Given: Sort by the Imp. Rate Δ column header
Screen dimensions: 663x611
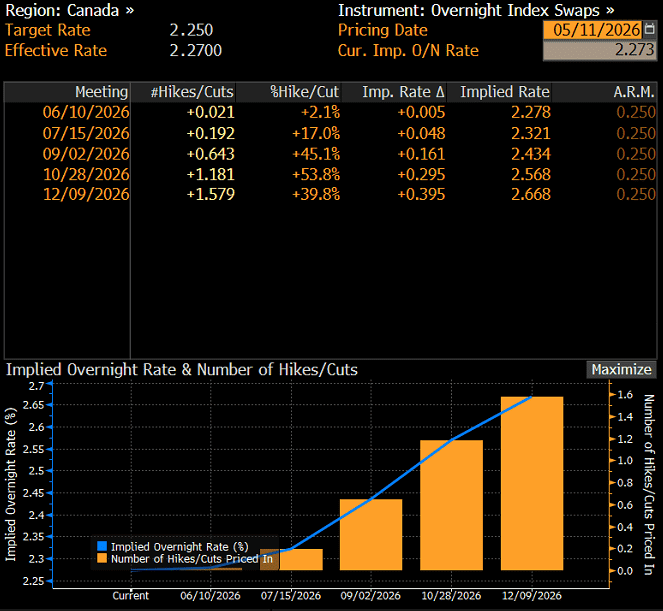Looking at the screenshot, I should [394, 92].
